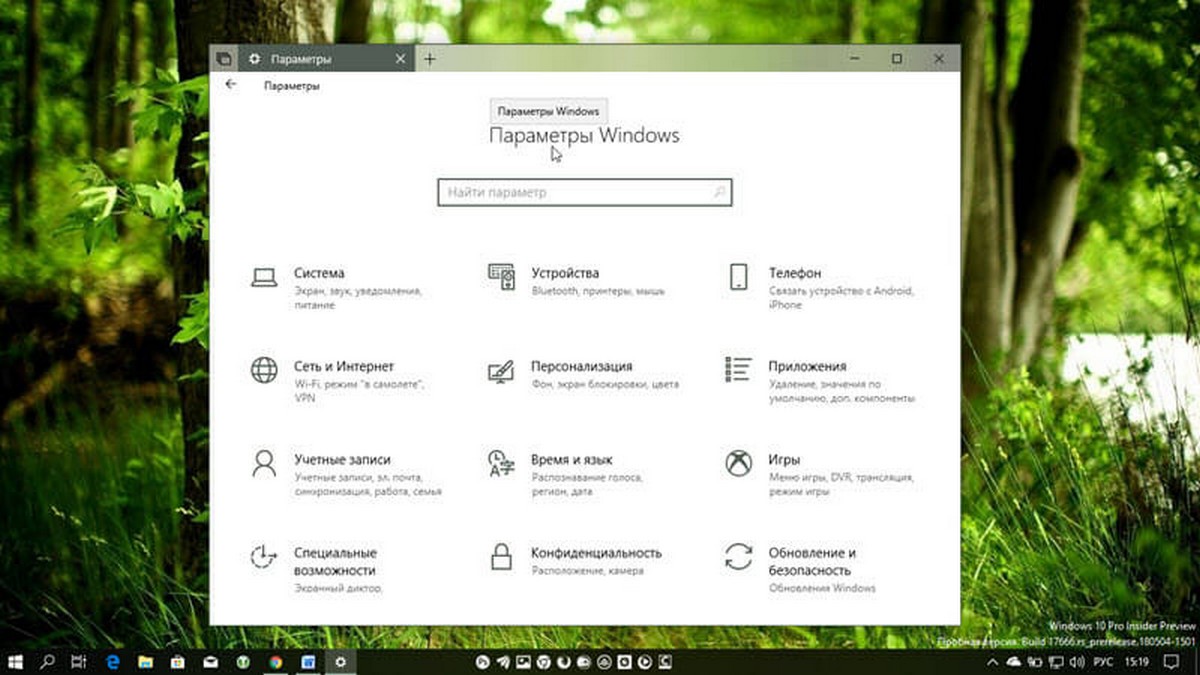Select the Параметры window tab
The image size is (1200, 675).
pos(324,59)
